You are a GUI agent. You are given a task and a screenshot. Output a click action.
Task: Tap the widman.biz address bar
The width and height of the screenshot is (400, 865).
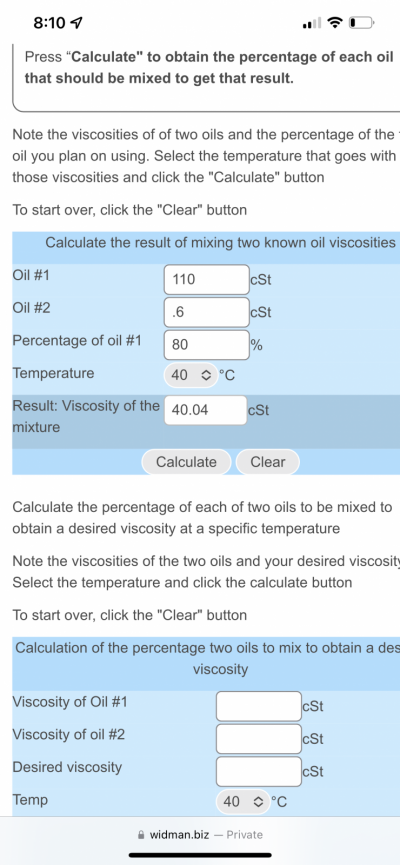pyautogui.click(x=201, y=835)
